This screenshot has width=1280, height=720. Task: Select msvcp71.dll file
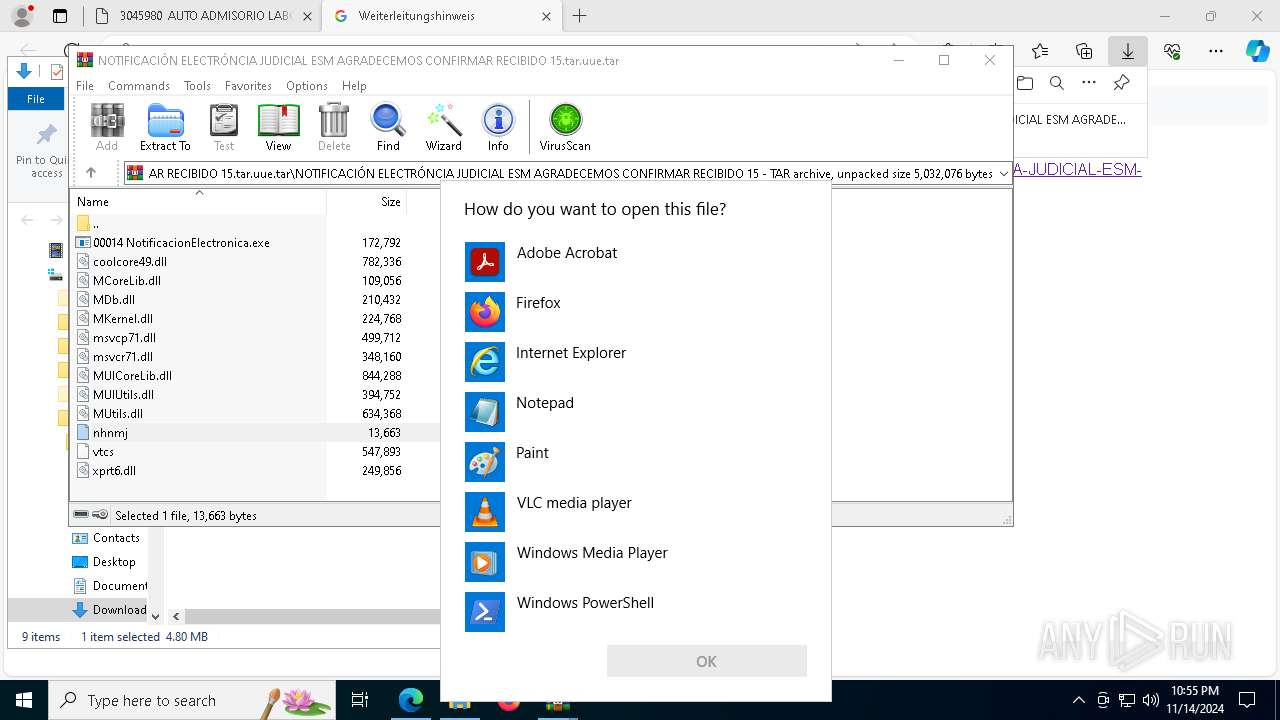point(124,337)
